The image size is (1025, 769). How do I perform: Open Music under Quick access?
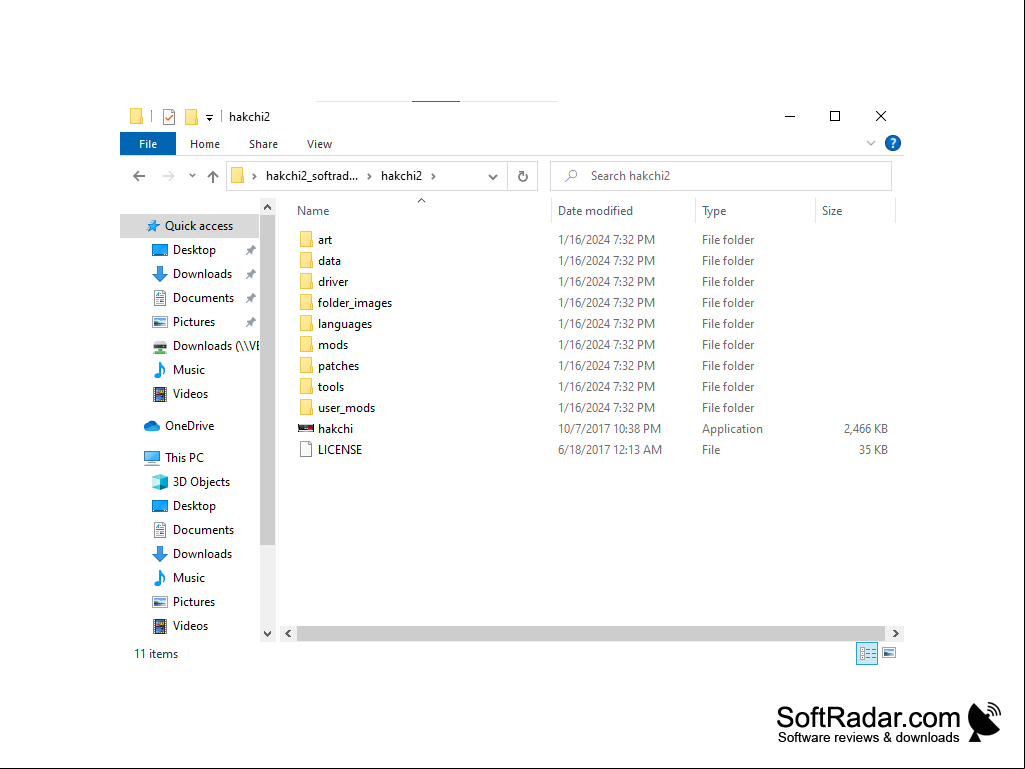click(x=188, y=370)
